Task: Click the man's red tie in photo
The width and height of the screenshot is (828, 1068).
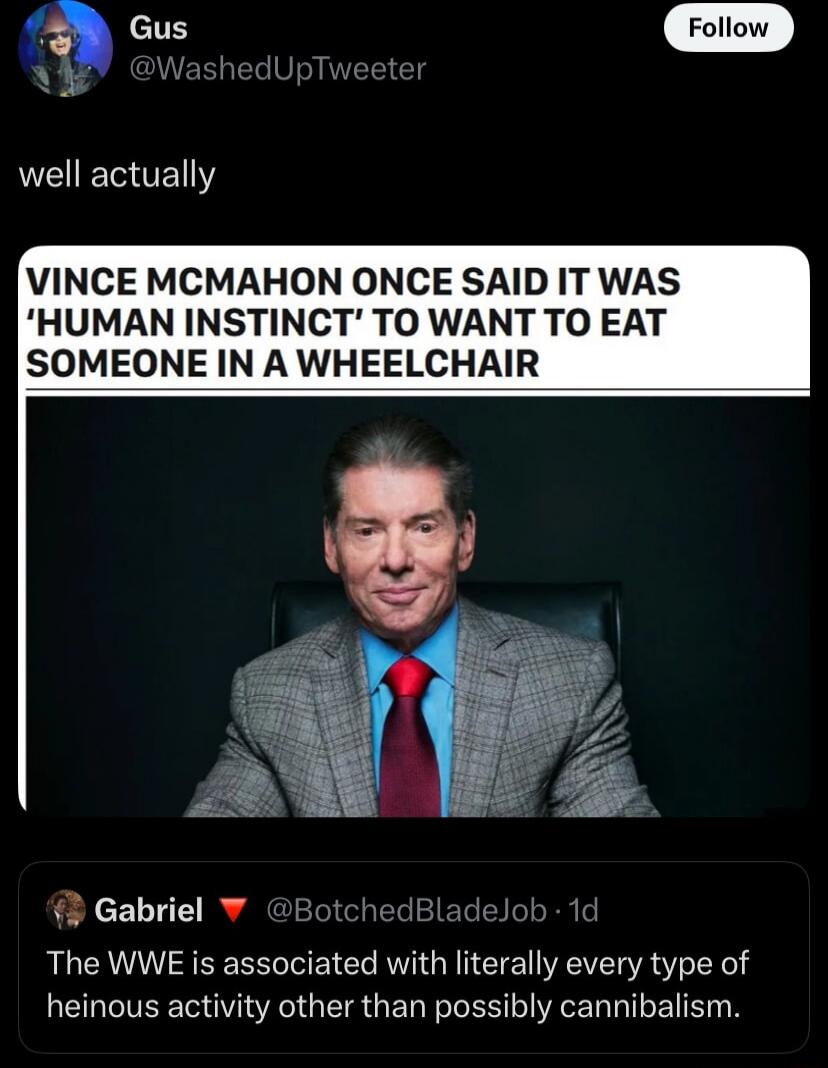Action: pos(409,737)
